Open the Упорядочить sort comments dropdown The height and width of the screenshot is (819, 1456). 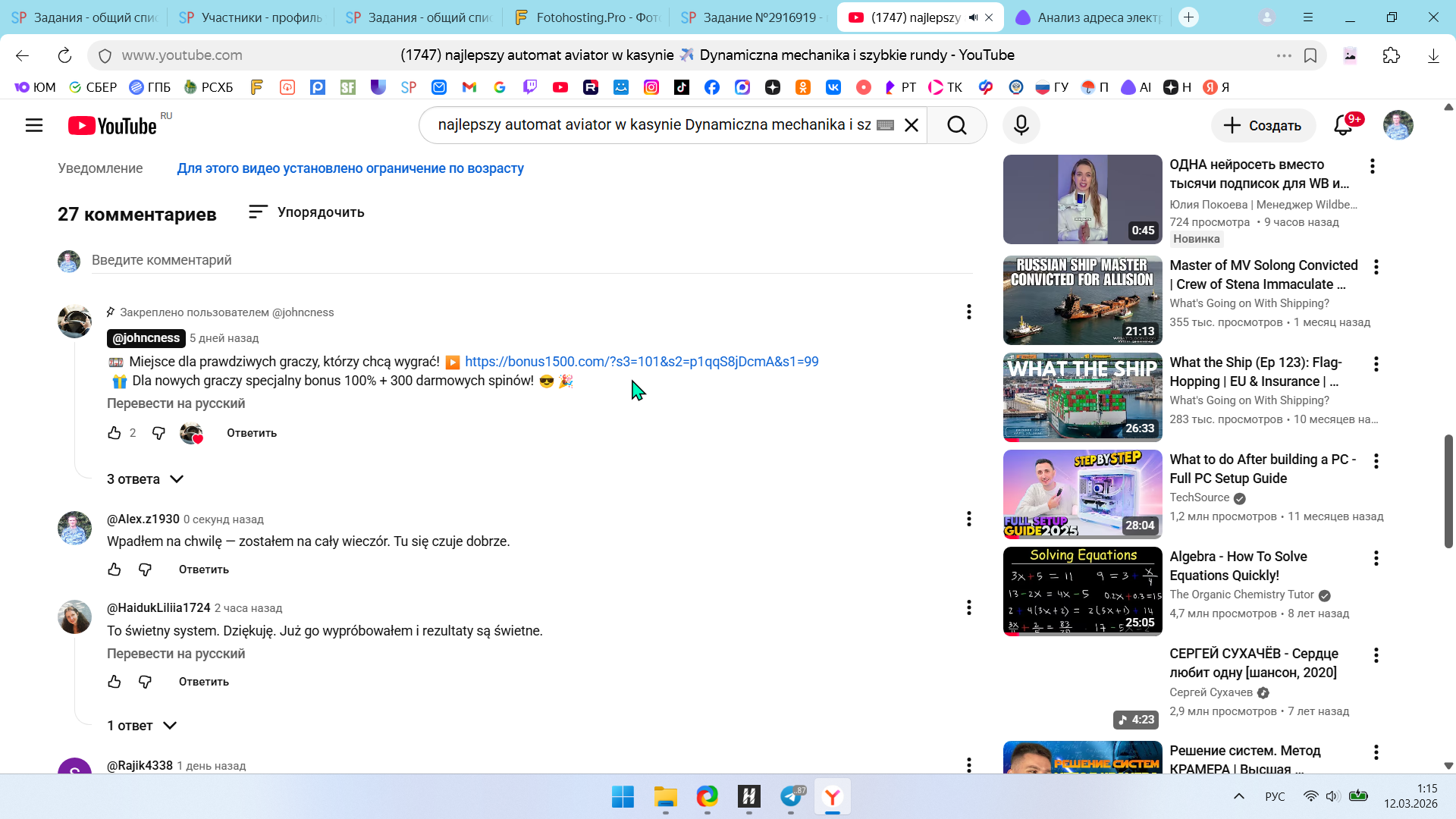click(306, 212)
